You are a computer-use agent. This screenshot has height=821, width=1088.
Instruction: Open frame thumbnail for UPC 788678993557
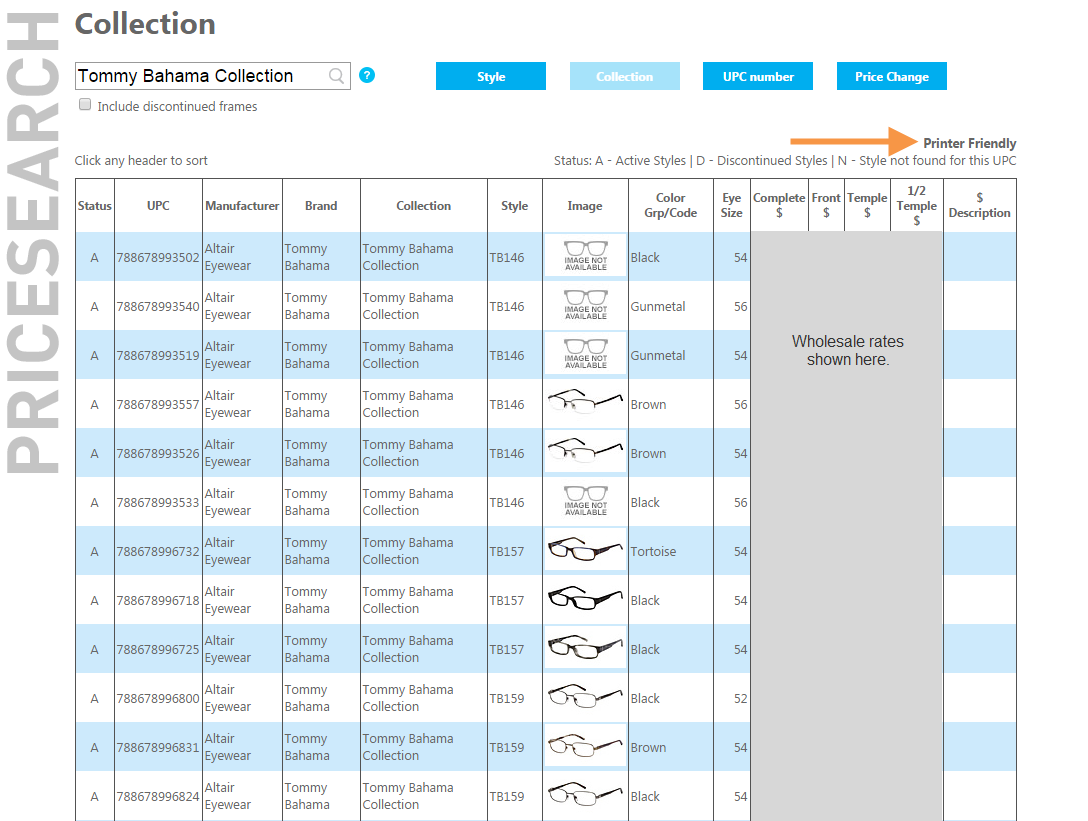[586, 404]
